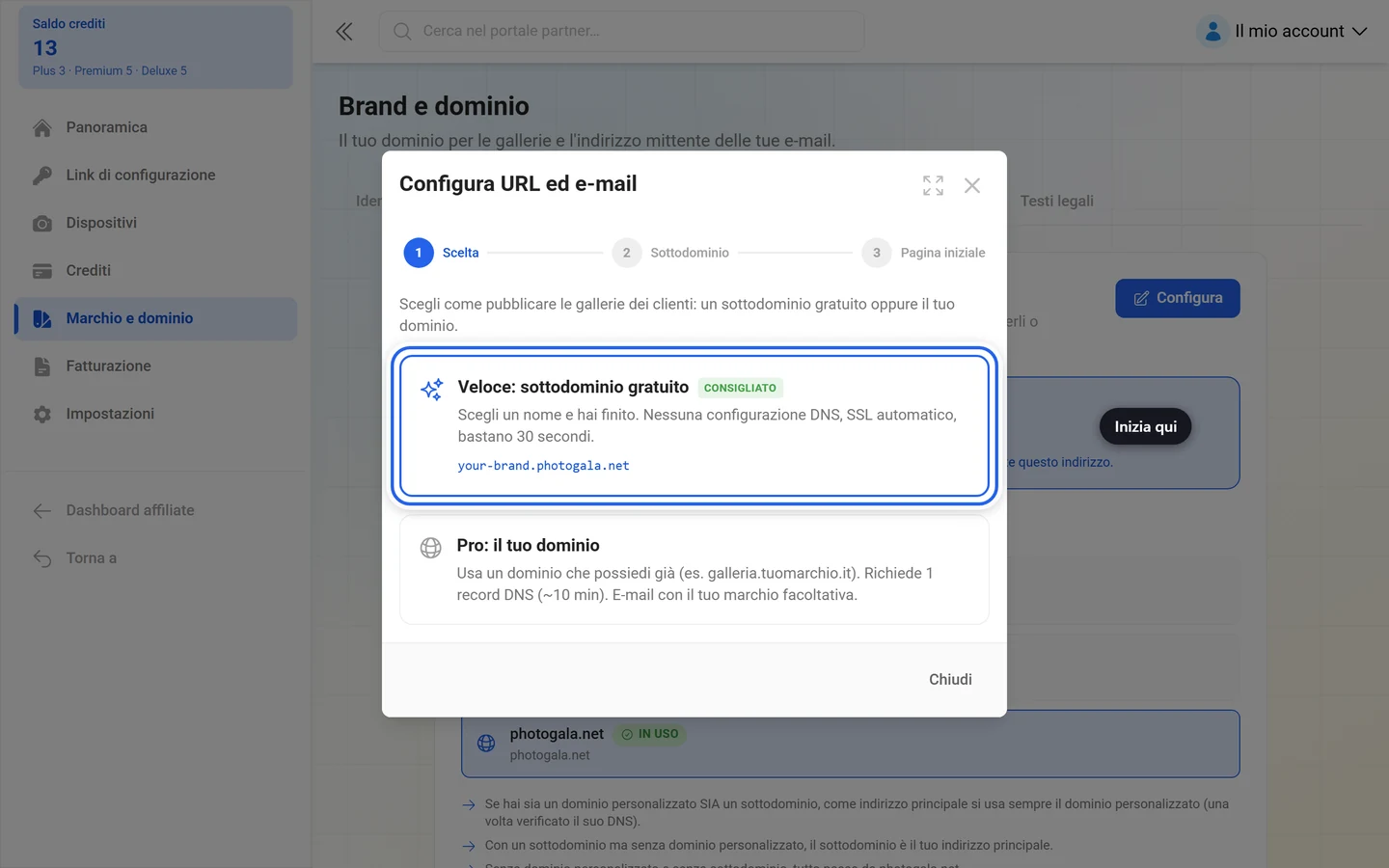Choose Pro: il tuo dominio option
The image size is (1389, 868).
pyautogui.click(x=694, y=570)
